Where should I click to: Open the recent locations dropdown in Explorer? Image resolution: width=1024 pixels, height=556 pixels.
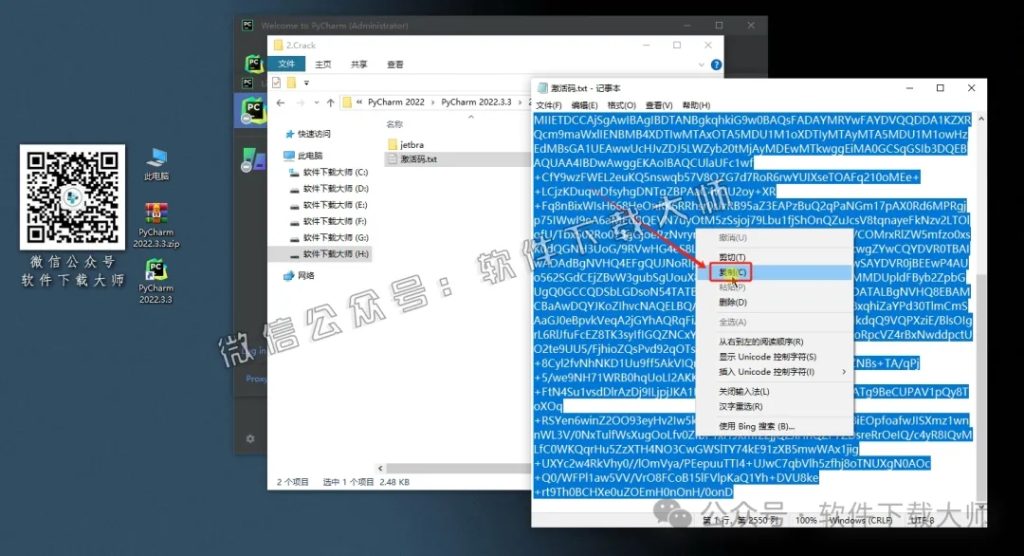click(316, 103)
